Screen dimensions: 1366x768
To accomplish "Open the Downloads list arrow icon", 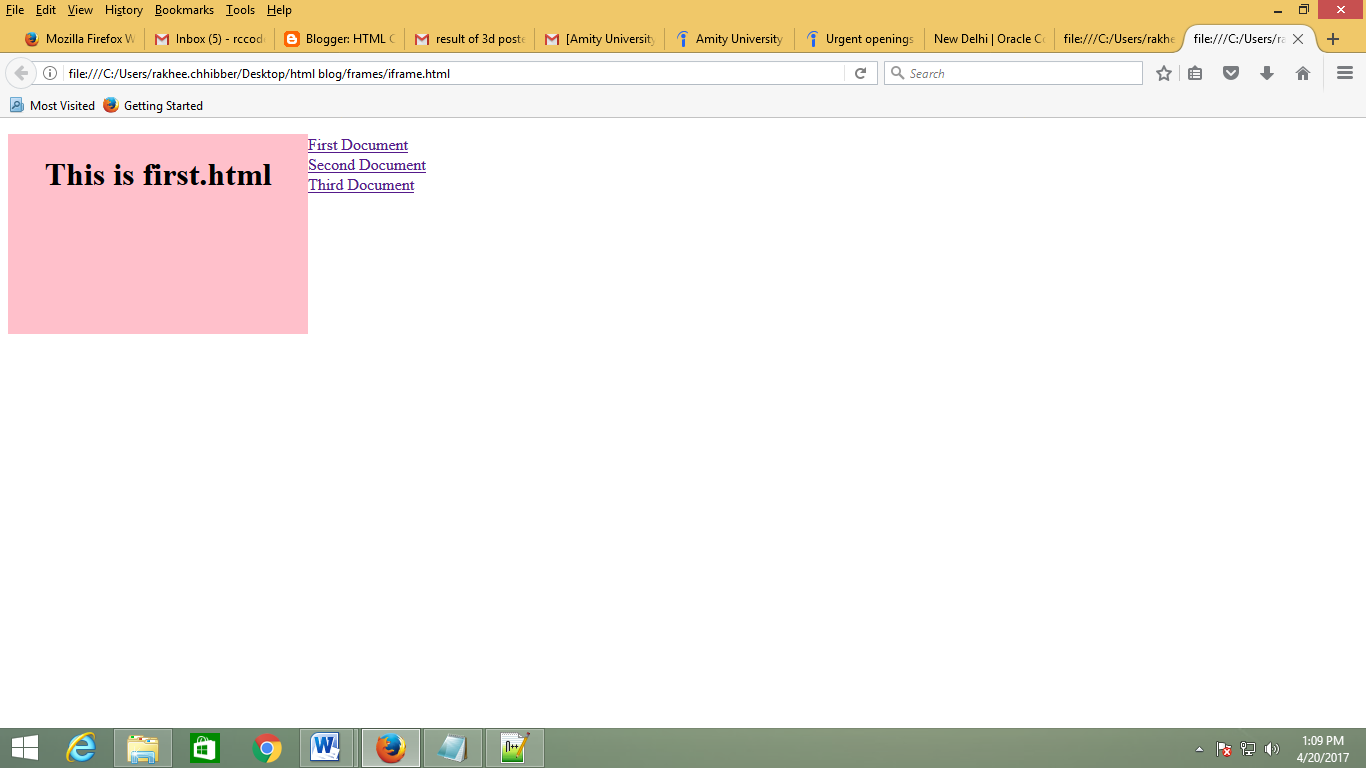I will [x=1267, y=72].
